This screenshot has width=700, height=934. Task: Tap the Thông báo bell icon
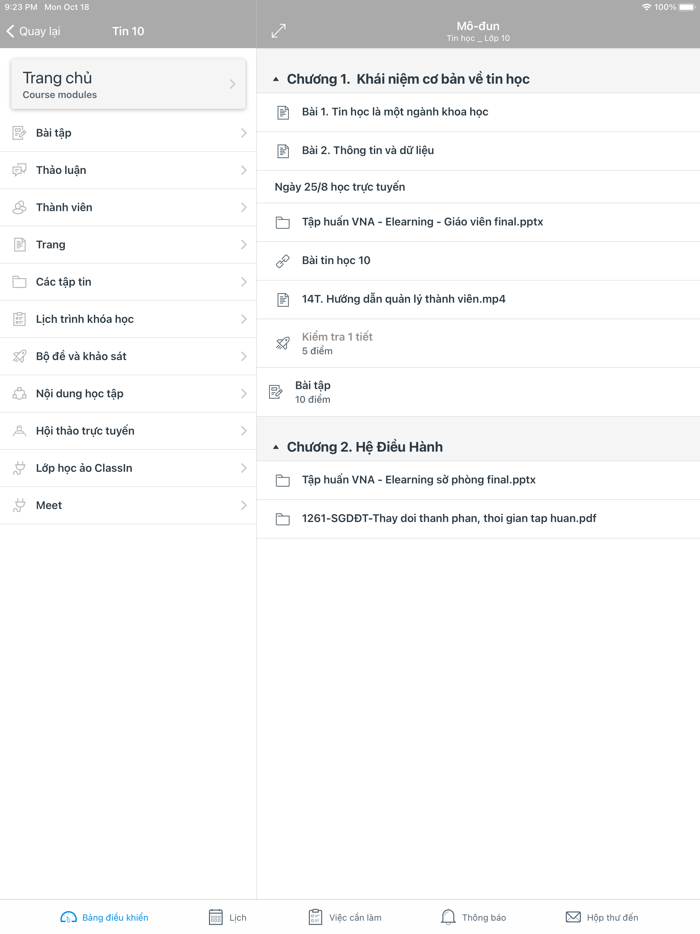tap(448, 917)
